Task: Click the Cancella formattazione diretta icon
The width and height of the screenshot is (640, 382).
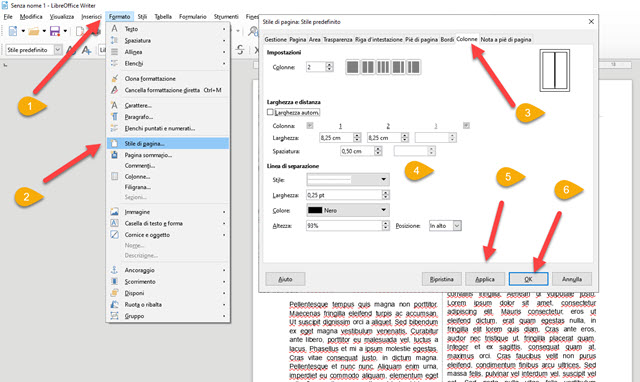Action: pyautogui.click(x=115, y=90)
